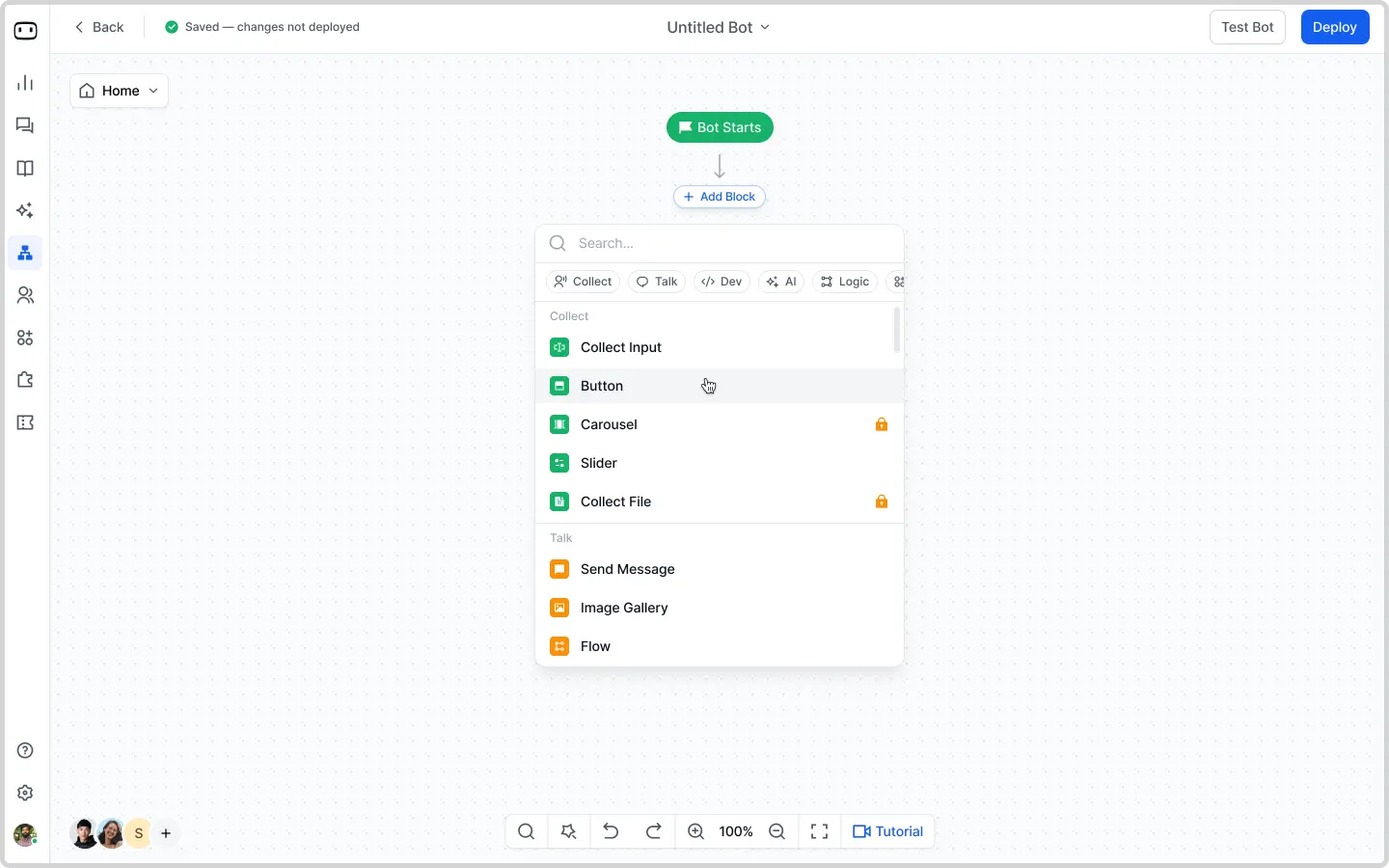Filter blocks by the Collect category chip
1389x868 pixels.
click(583, 282)
